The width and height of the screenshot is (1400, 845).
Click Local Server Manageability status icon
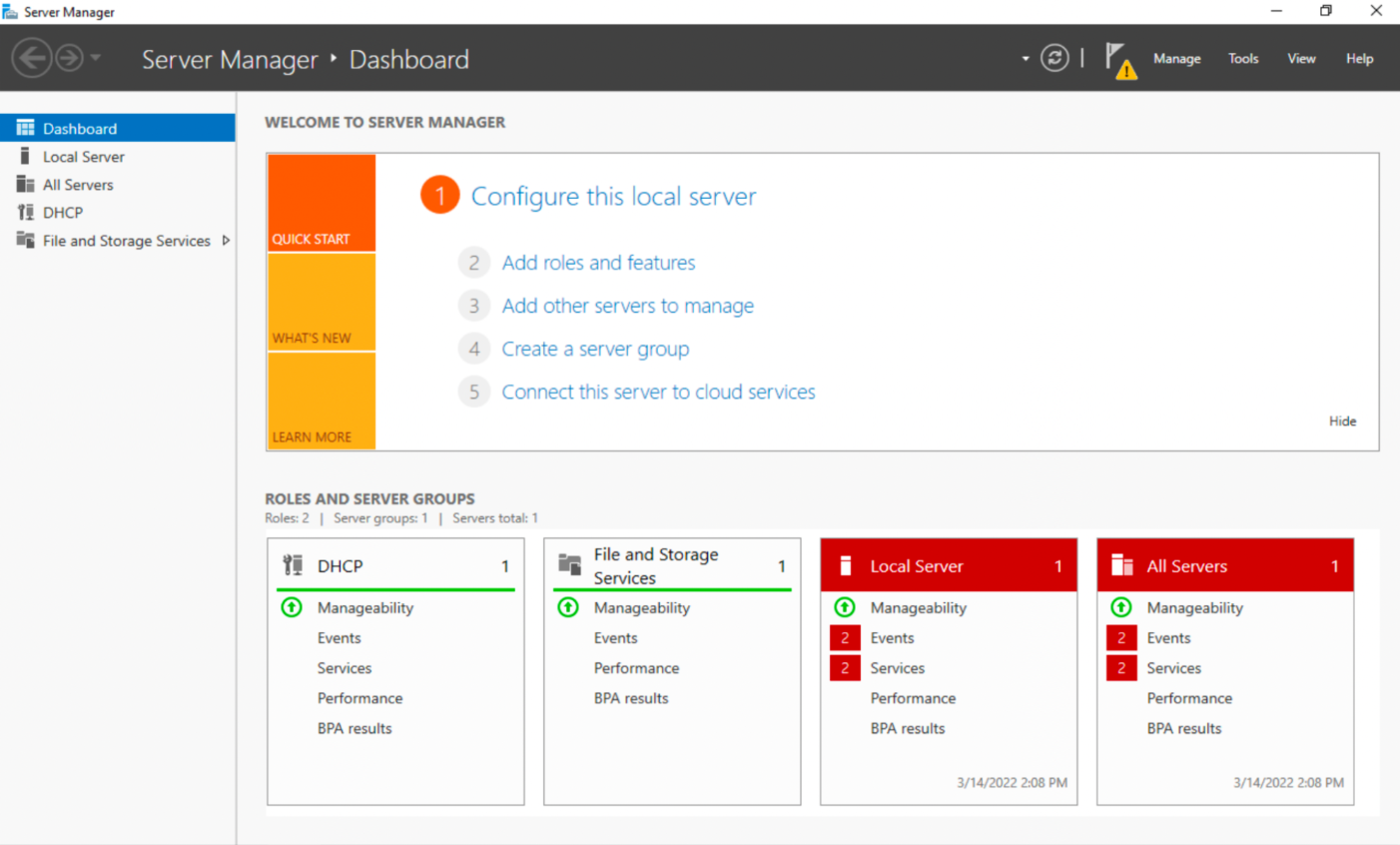[x=845, y=607]
